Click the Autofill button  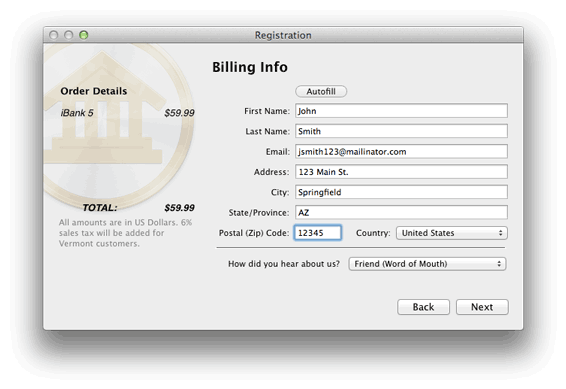point(321,91)
